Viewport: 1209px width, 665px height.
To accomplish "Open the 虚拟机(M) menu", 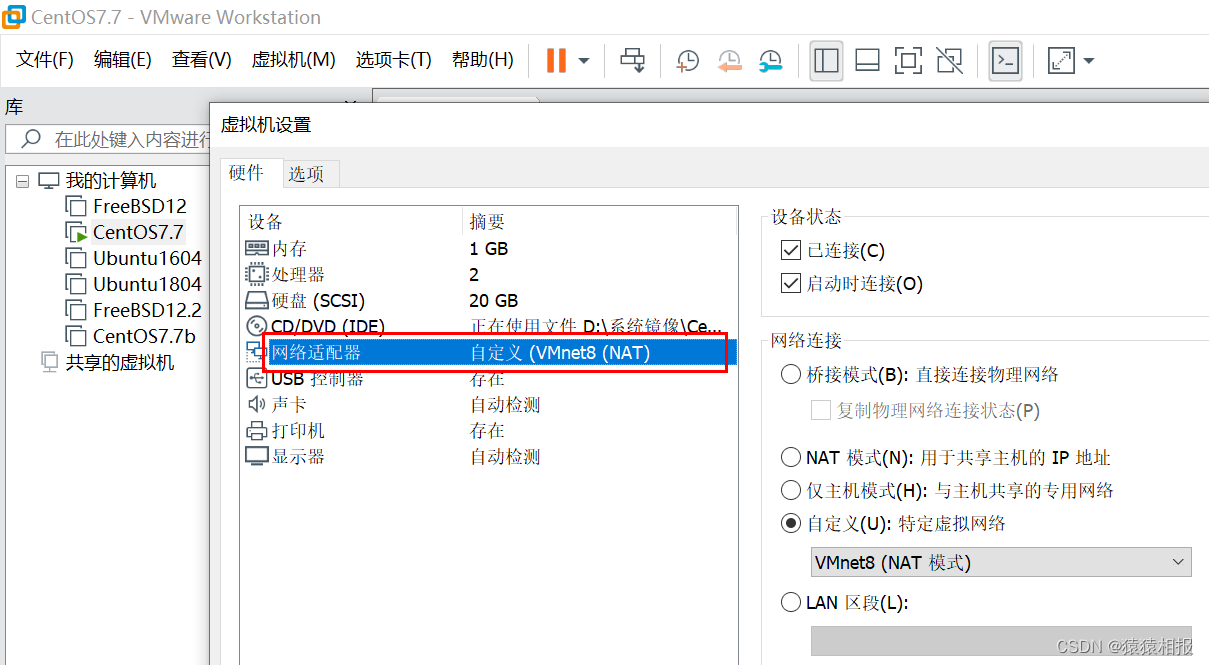I will [293, 60].
